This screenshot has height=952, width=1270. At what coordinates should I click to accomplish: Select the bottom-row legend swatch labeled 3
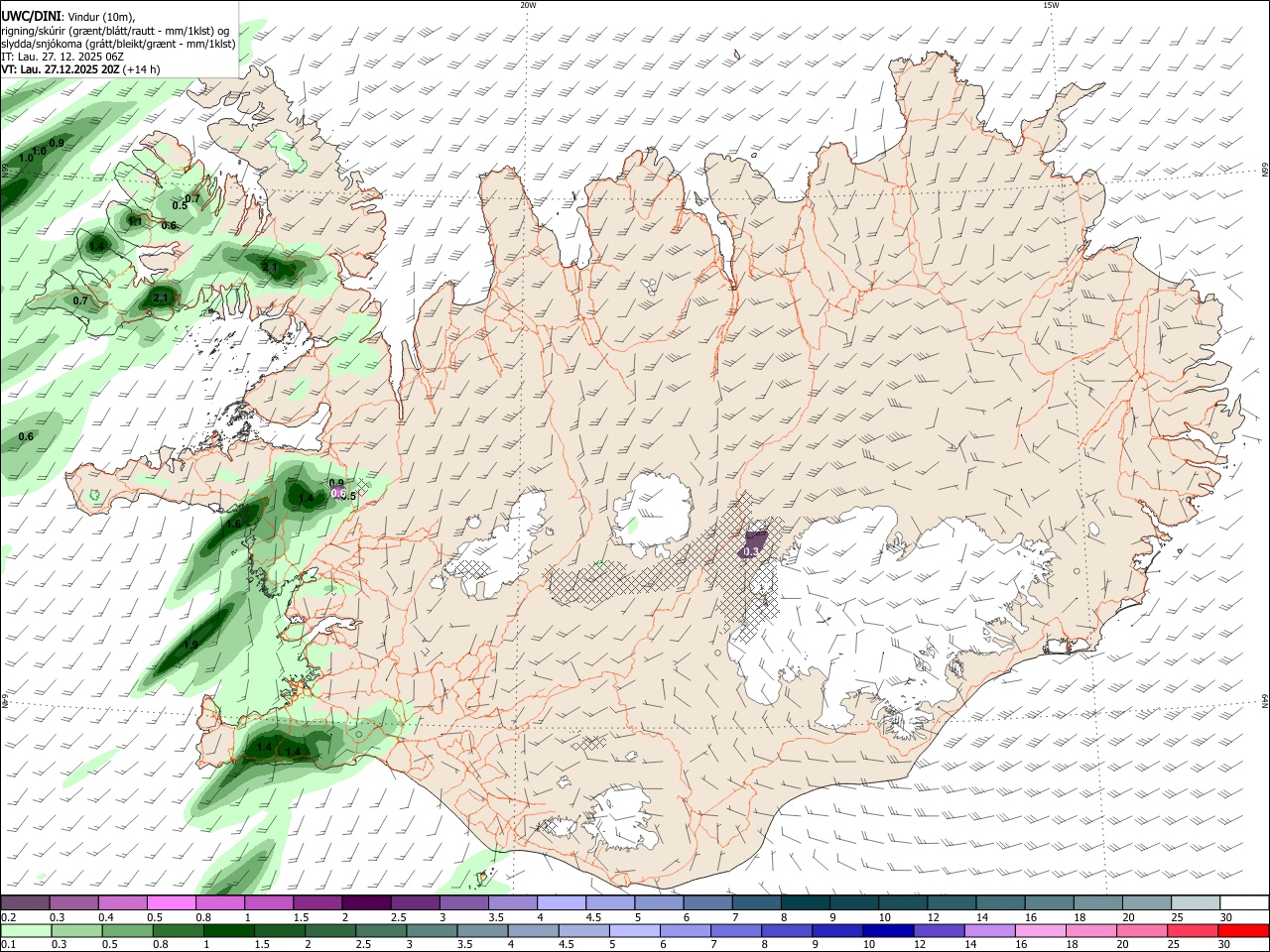coord(432,930)
